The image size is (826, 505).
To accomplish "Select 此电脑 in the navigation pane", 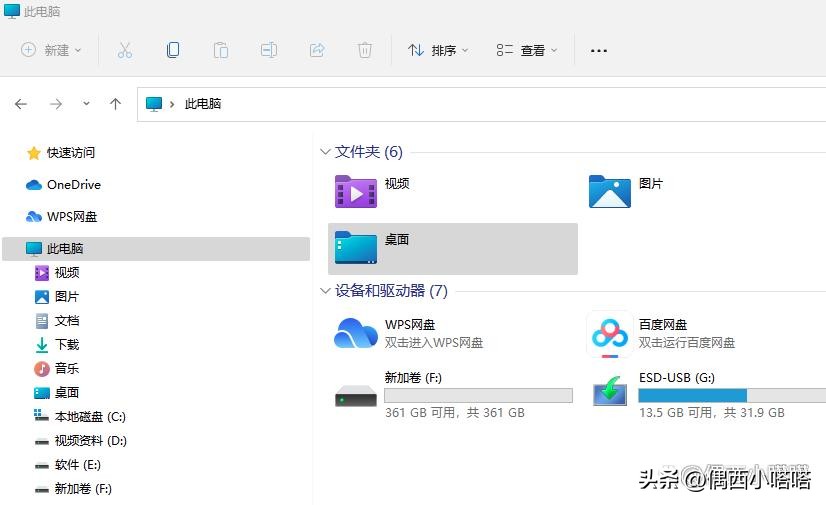I will [156, 249].
